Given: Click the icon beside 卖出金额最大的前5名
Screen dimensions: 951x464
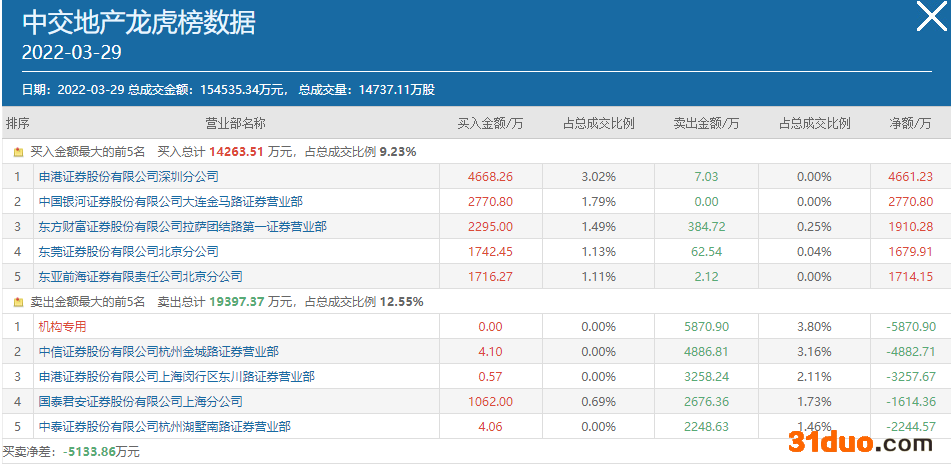Looking at the screenshot, I should click(18, 302).
